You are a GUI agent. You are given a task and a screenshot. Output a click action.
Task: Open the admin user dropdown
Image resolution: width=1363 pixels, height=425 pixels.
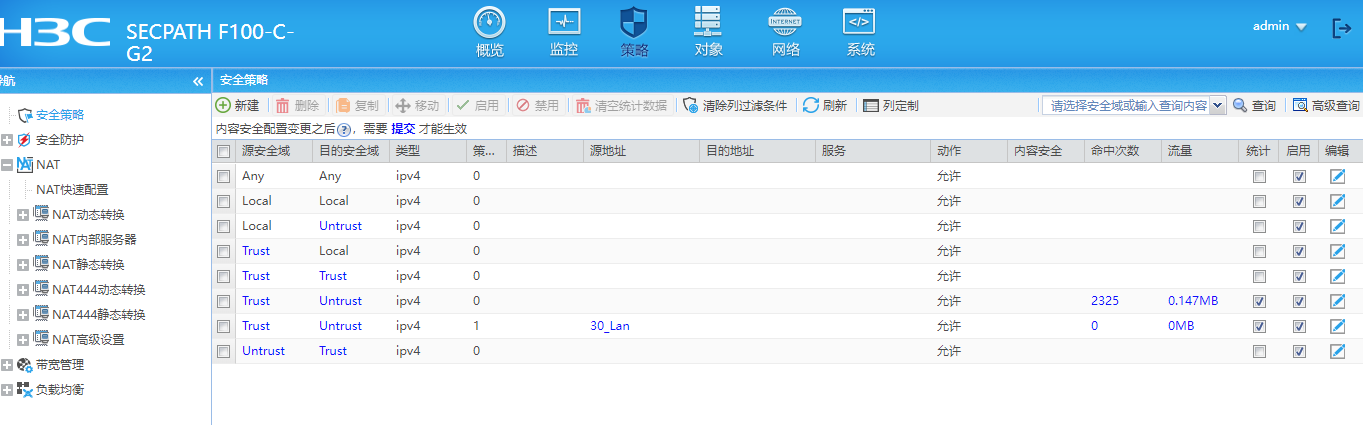1280,26
